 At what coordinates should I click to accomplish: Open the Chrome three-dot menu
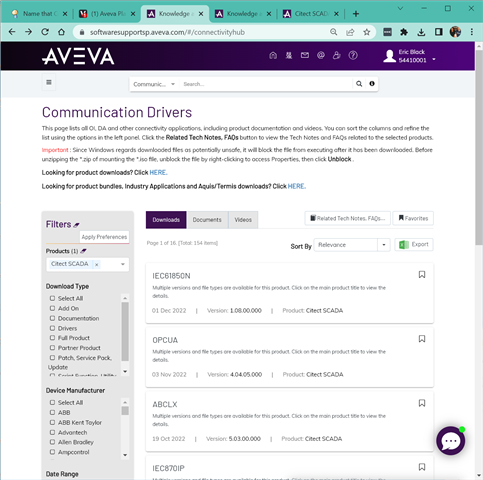click(x=472, y=32)
